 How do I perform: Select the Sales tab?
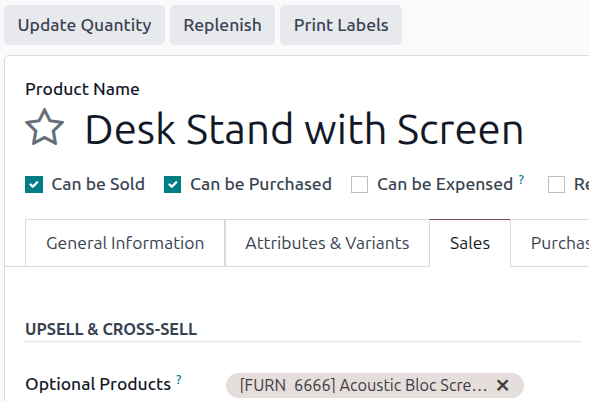tap(470, 243)
